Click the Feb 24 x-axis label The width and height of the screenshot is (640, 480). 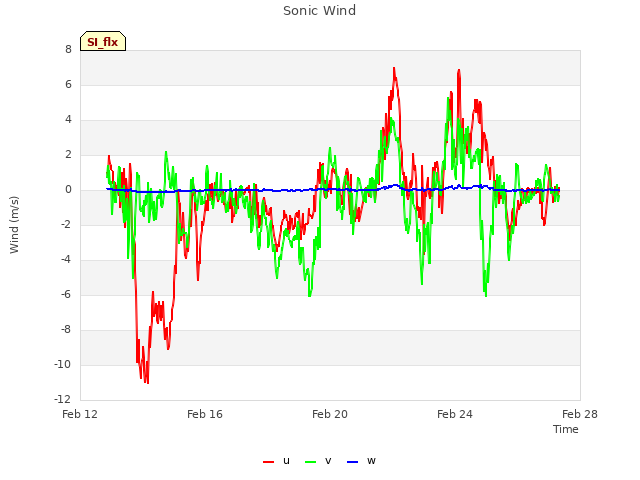click(455, 414)
